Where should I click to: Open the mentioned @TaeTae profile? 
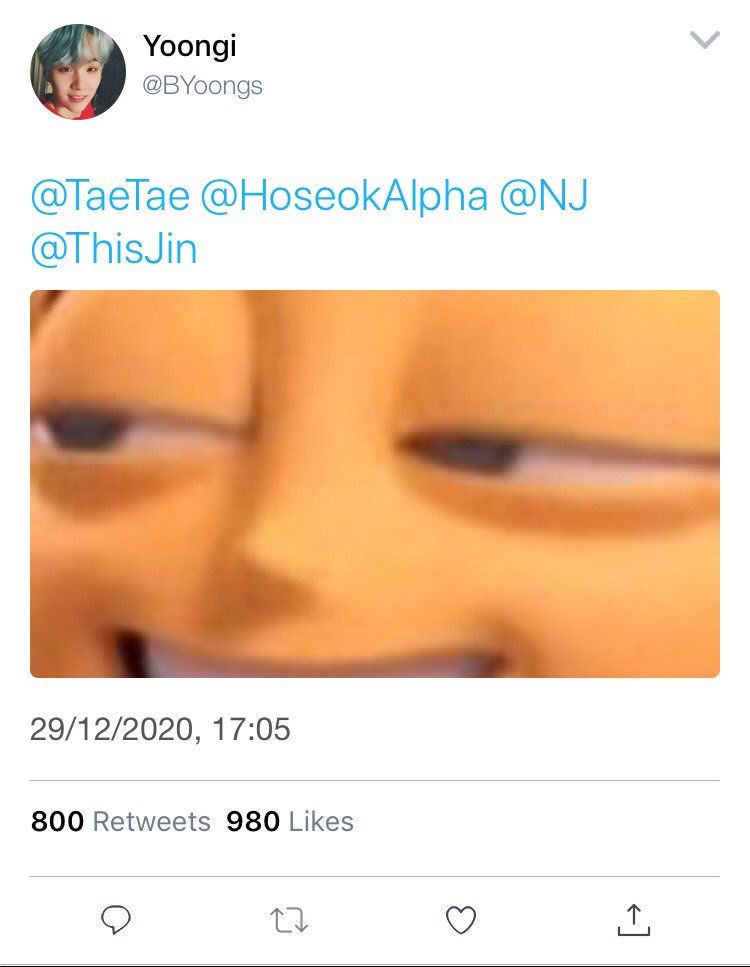click(110, 195)
